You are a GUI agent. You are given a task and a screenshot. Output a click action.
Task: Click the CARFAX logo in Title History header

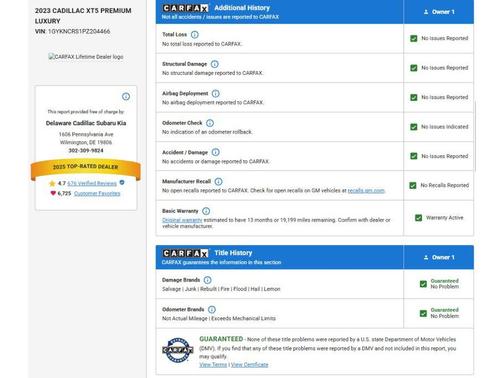[185, 253]
